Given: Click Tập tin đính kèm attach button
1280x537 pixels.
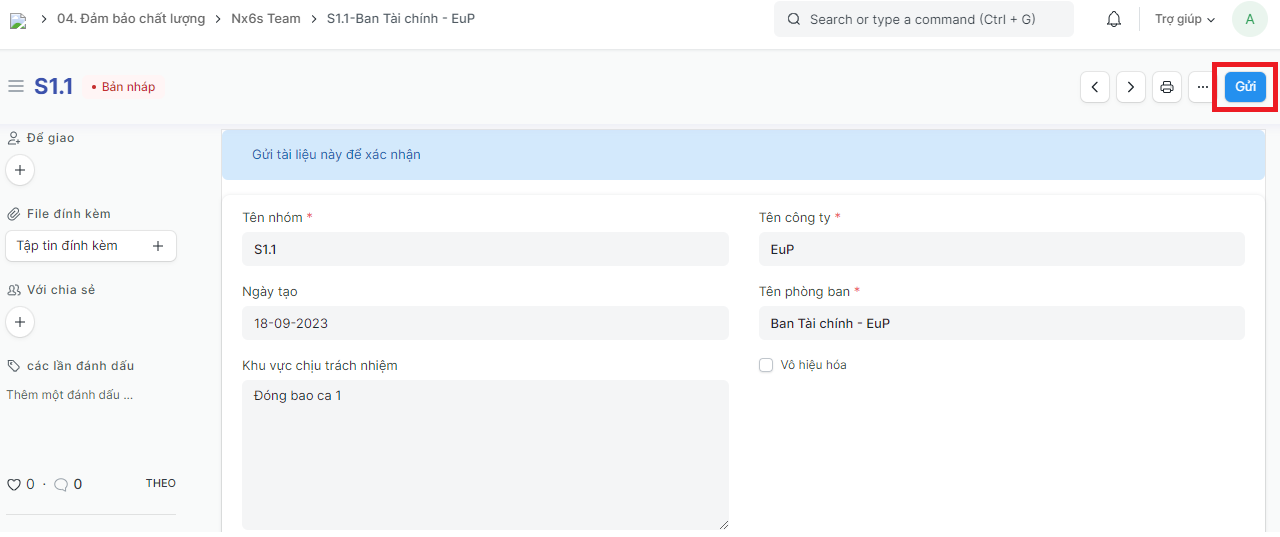Looking at the screenshot, I should 91,246.
